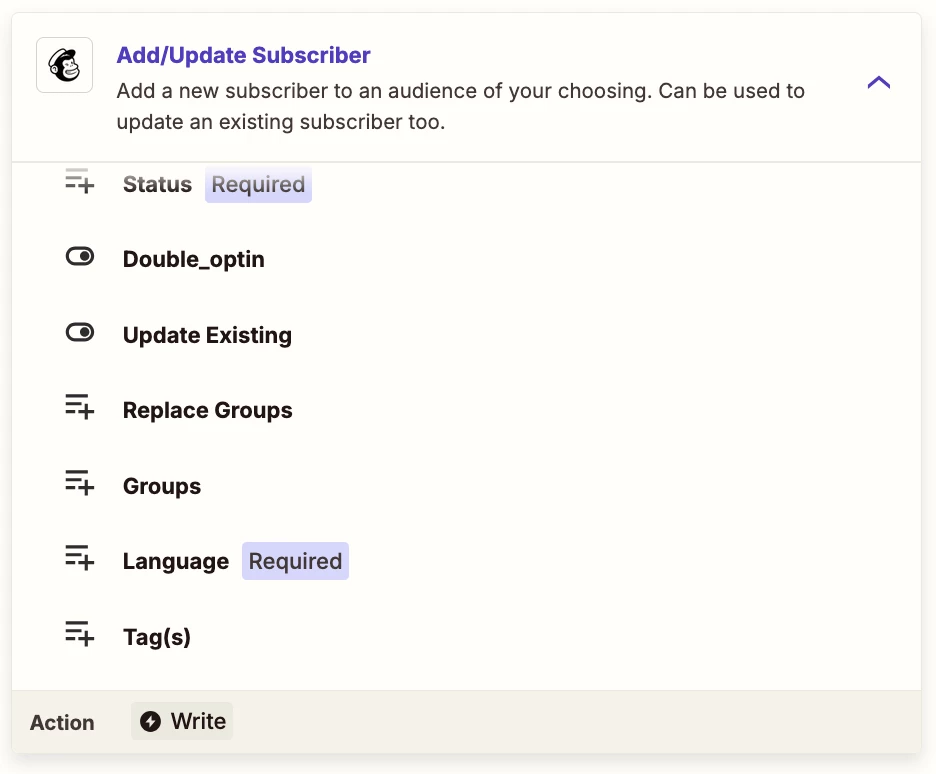
Task: Click the Required badge next to Language
Action: (x=295, y=561)
